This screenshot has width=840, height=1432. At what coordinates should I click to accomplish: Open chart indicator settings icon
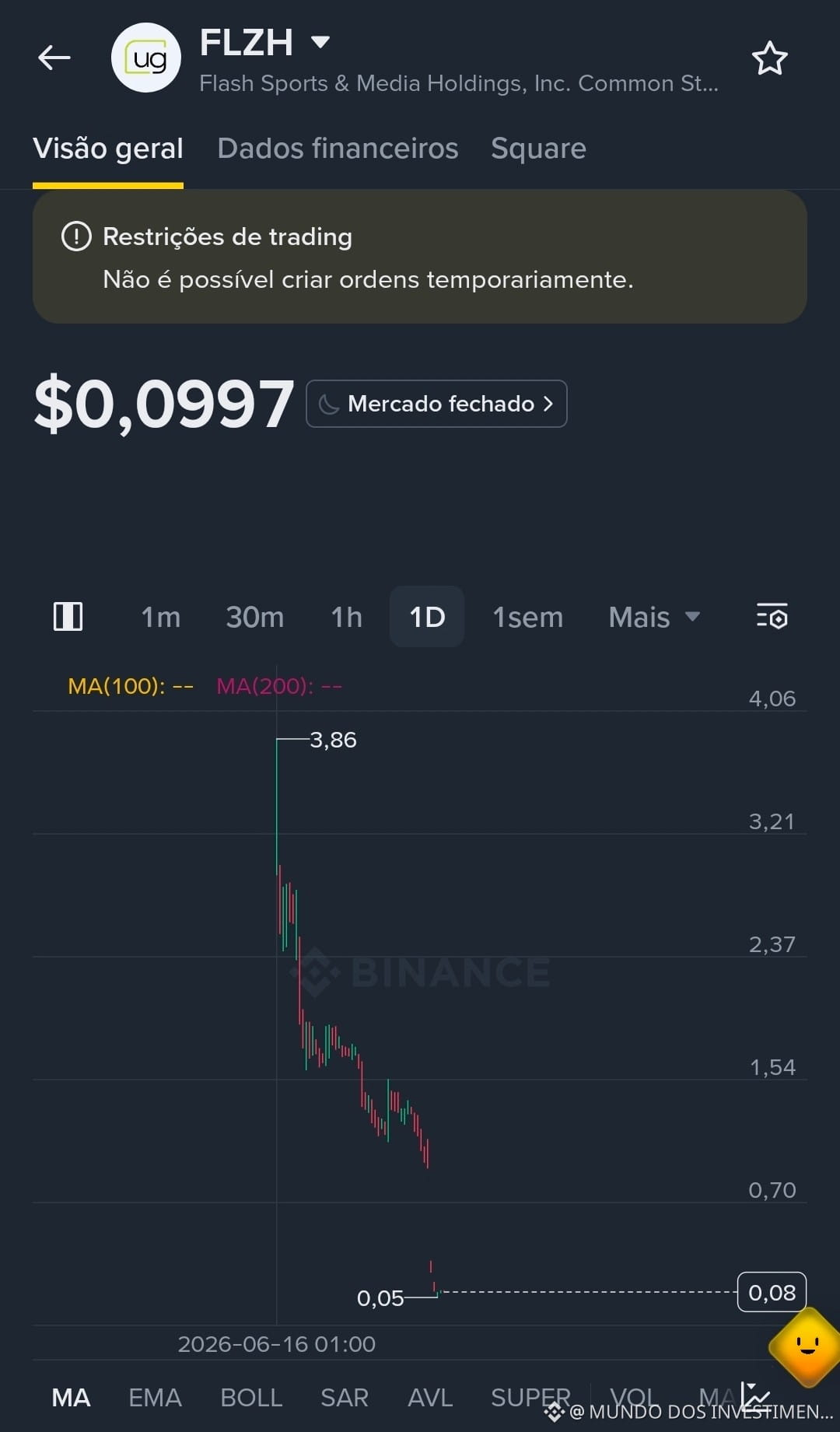click(772, 617)
